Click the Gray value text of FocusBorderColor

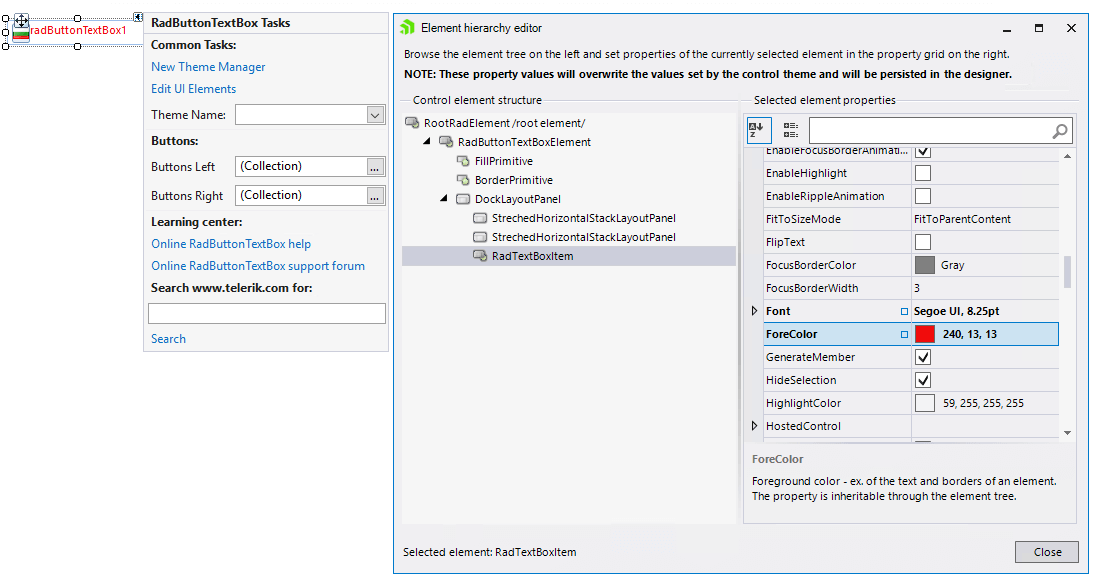coord(952,265)
